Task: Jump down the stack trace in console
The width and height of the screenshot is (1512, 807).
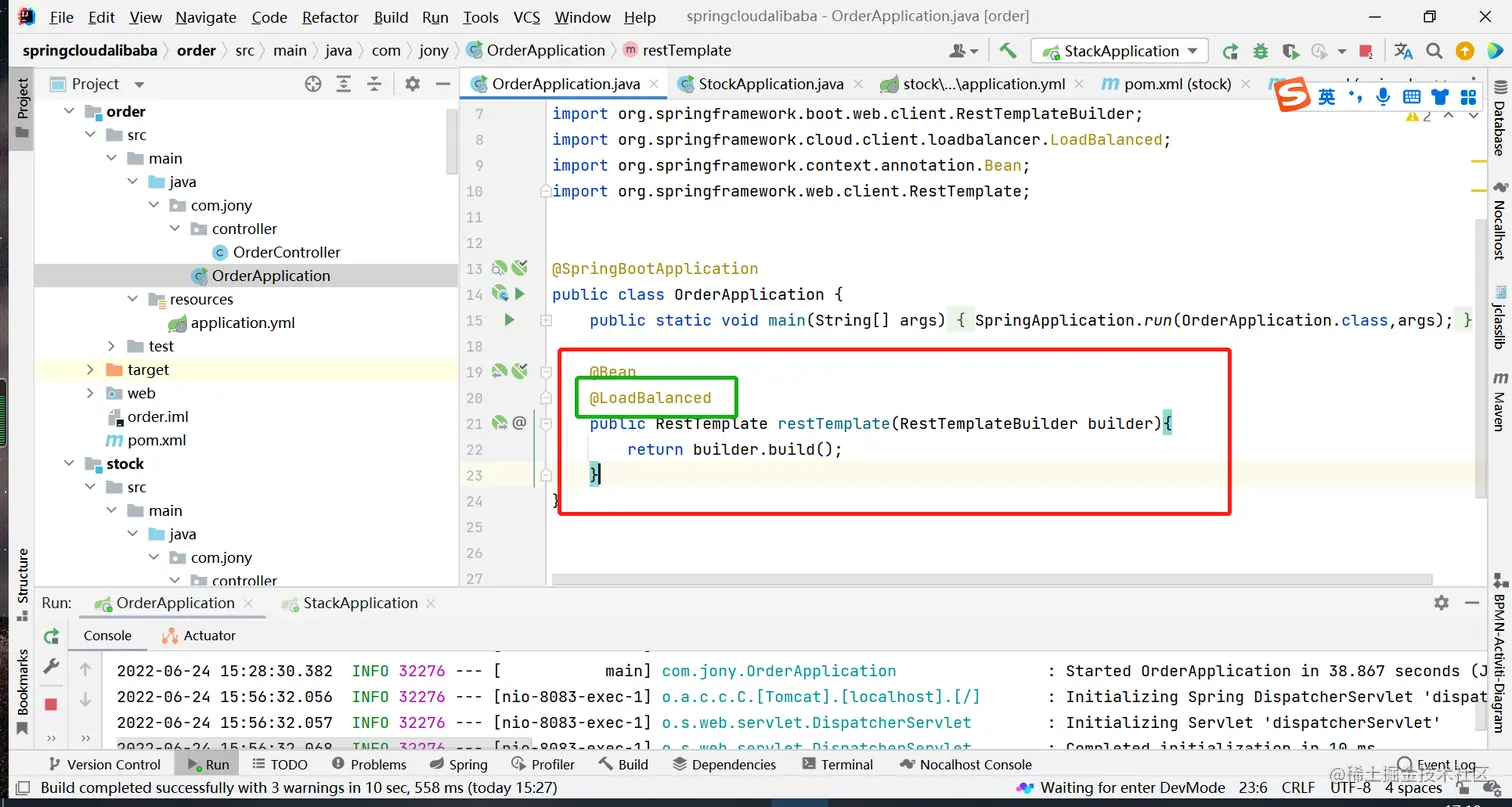Action: pos(86,699)
